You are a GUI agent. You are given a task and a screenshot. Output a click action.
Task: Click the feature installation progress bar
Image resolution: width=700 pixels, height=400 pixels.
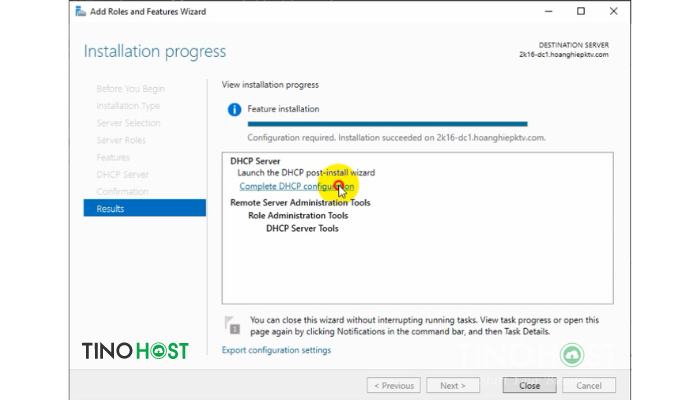tap(388, 124)
